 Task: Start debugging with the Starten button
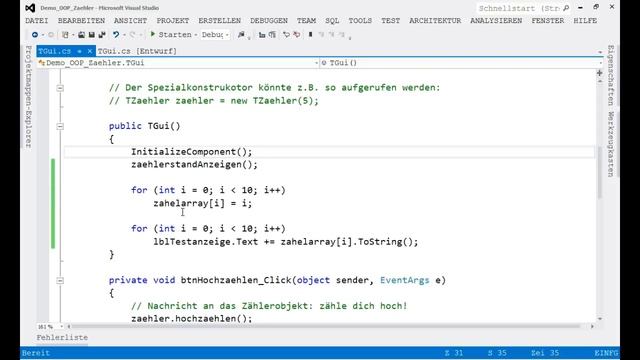[x=171, y=35]
